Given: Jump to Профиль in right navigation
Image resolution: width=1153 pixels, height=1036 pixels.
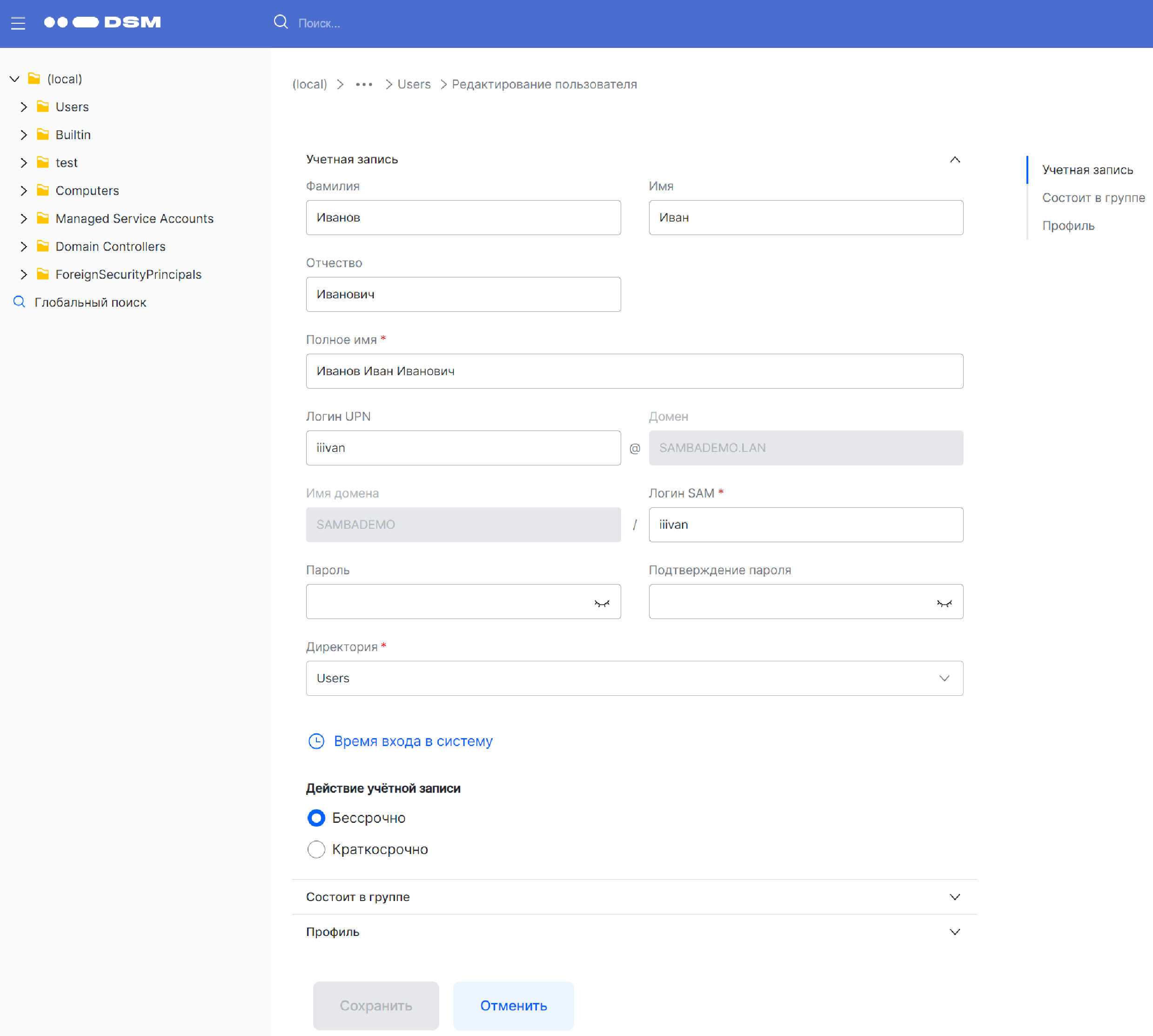Looking at the screenshot, I should 1068,225.
